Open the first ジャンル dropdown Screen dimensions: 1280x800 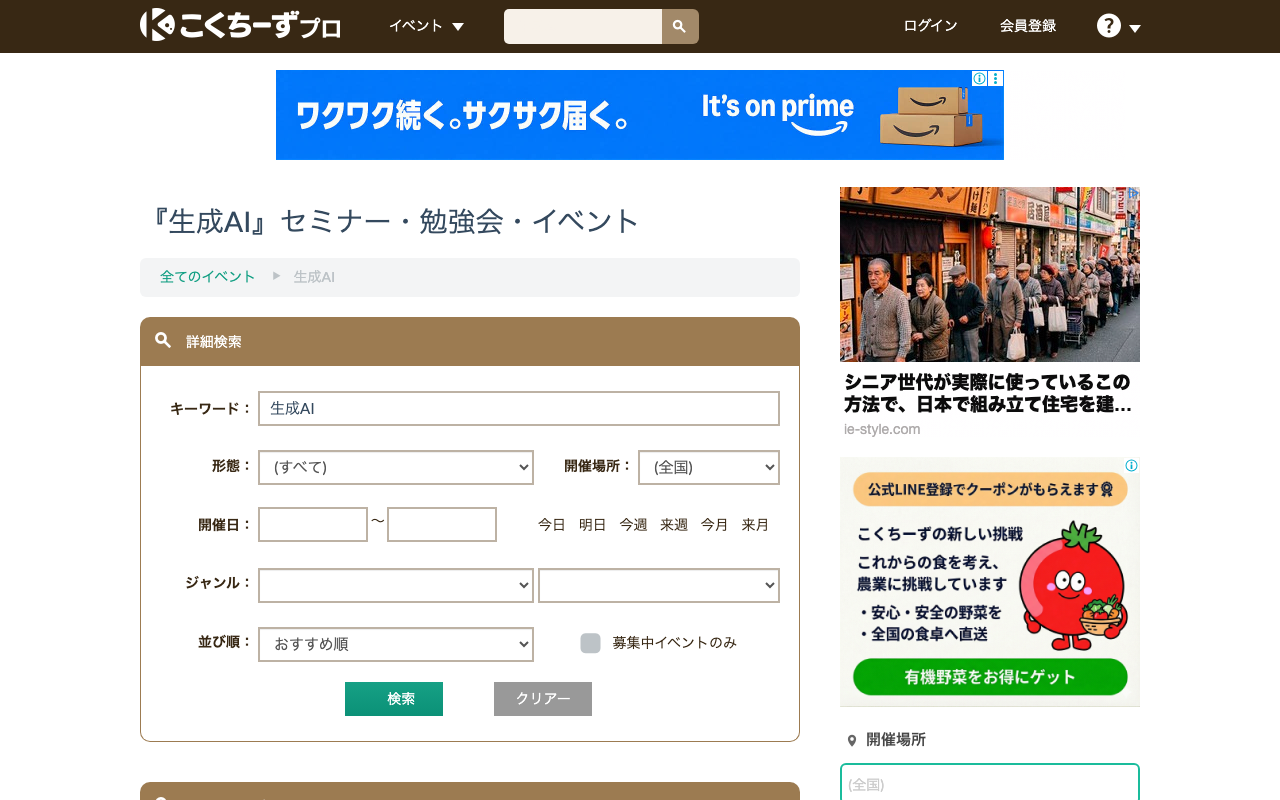click(396, 585)
